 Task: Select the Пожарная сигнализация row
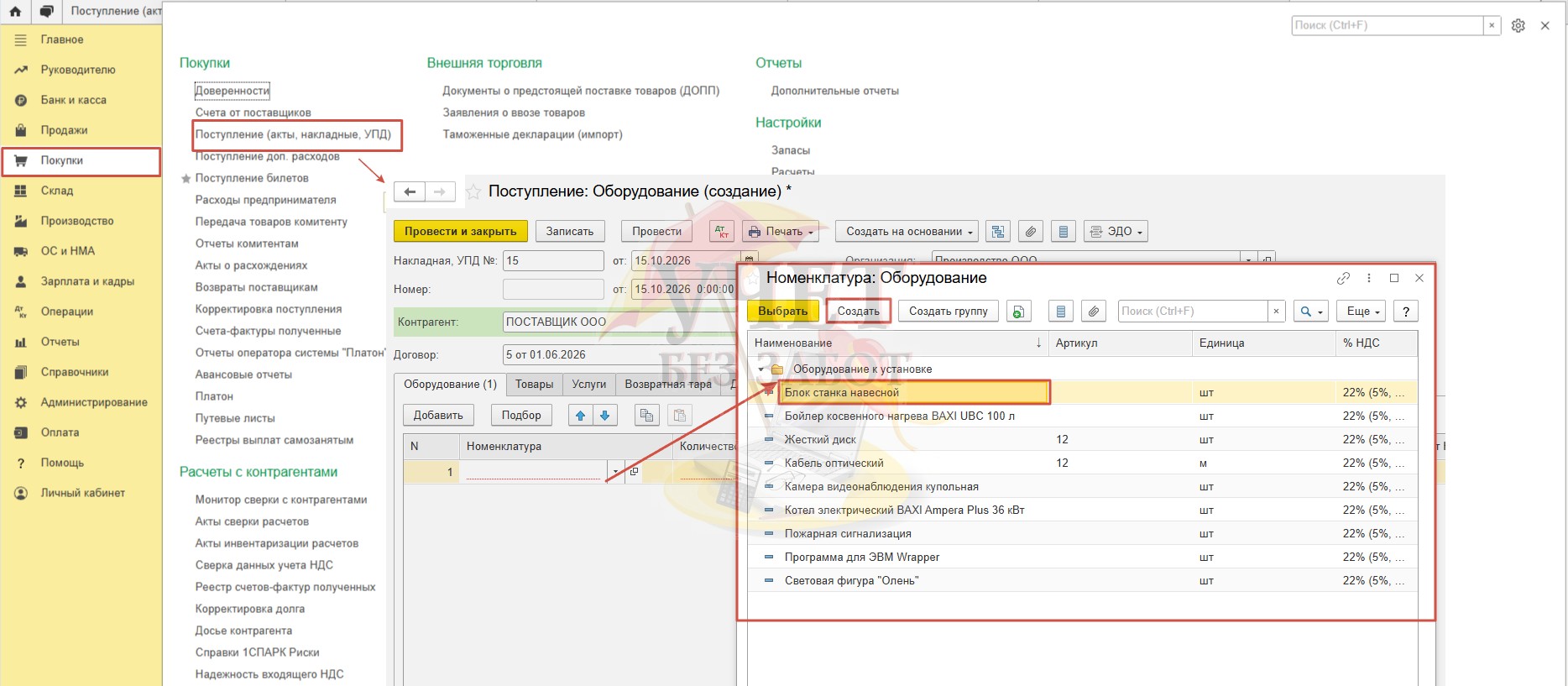[1082, 534]
